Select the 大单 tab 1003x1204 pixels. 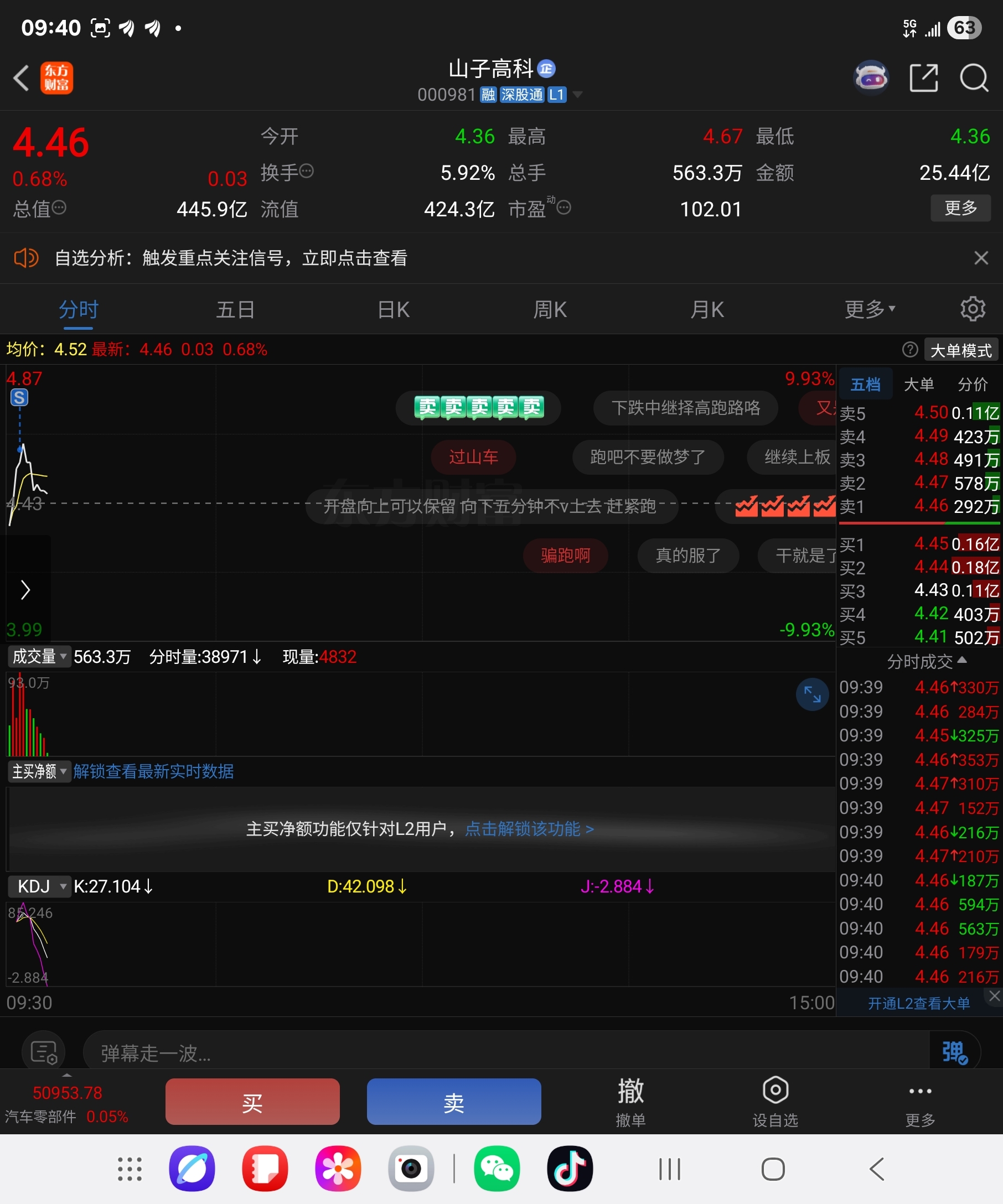tap(919, 383)
